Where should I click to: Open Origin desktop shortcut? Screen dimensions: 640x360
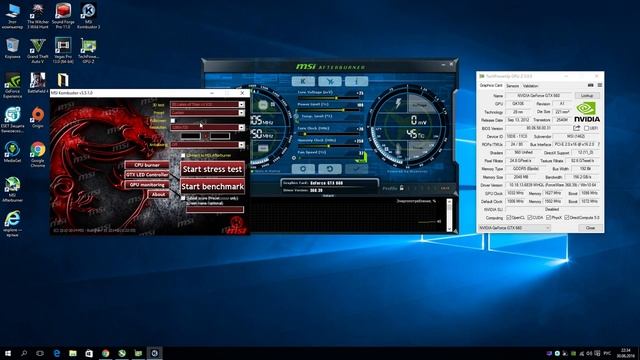tap(38, 117)
